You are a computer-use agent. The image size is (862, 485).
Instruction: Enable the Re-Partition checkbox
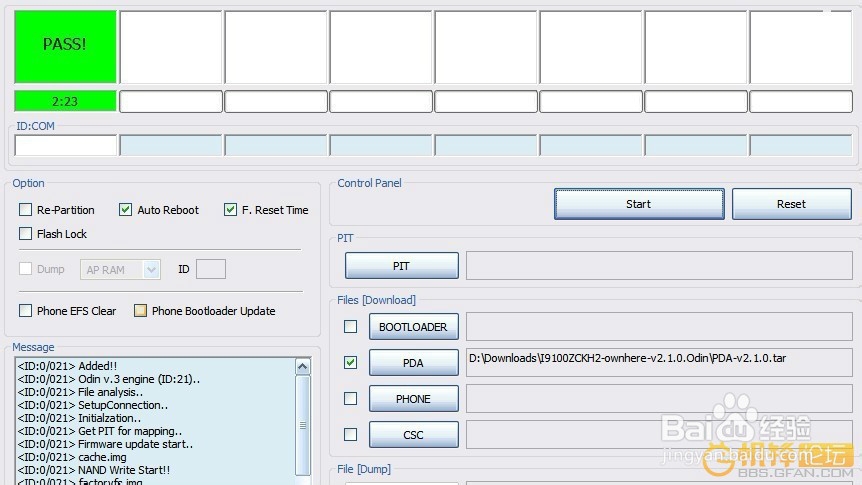tap(25, 210)
